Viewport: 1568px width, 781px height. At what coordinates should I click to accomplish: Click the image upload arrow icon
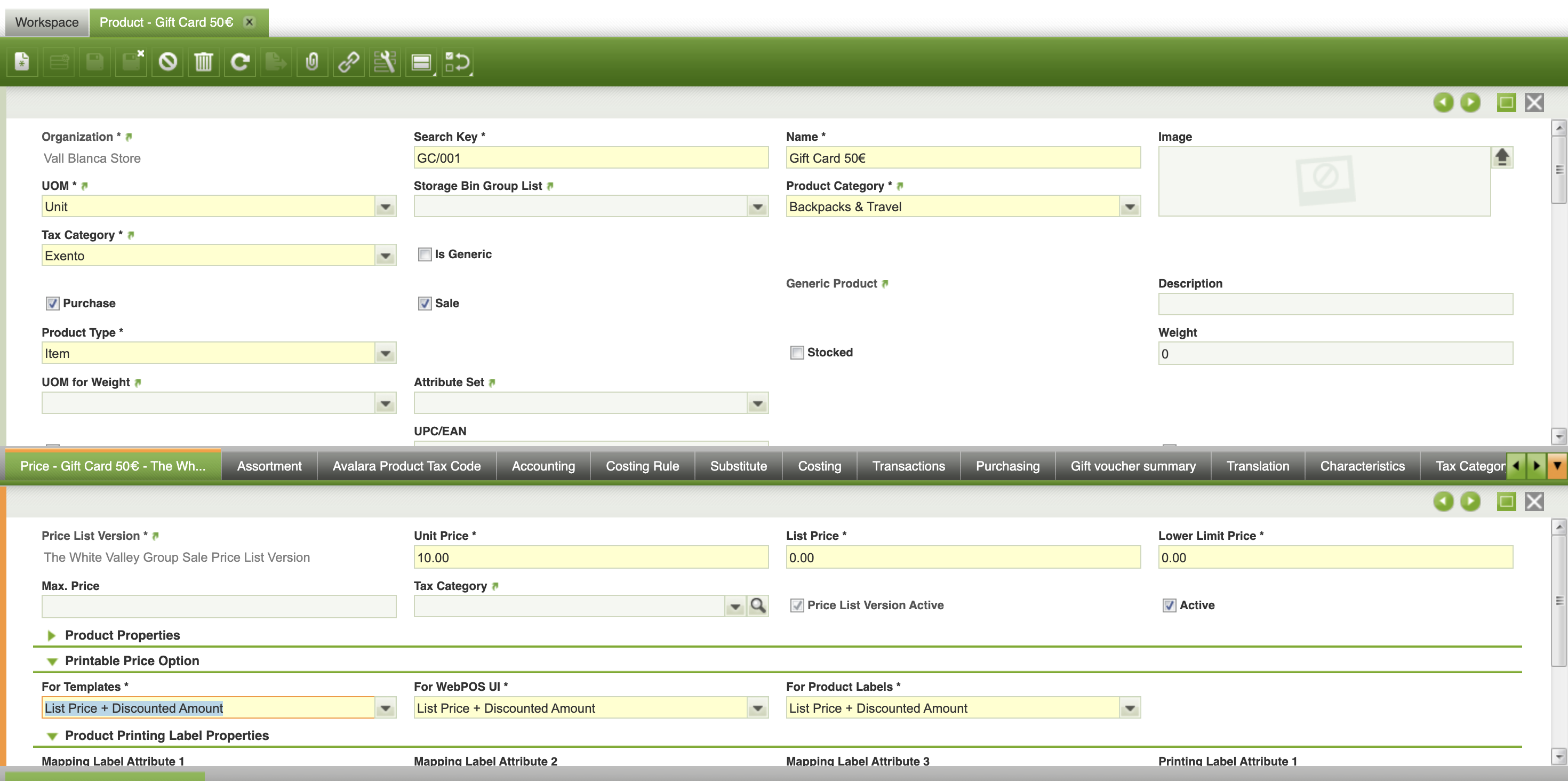pyautogui.click(x=1502, y=157)
